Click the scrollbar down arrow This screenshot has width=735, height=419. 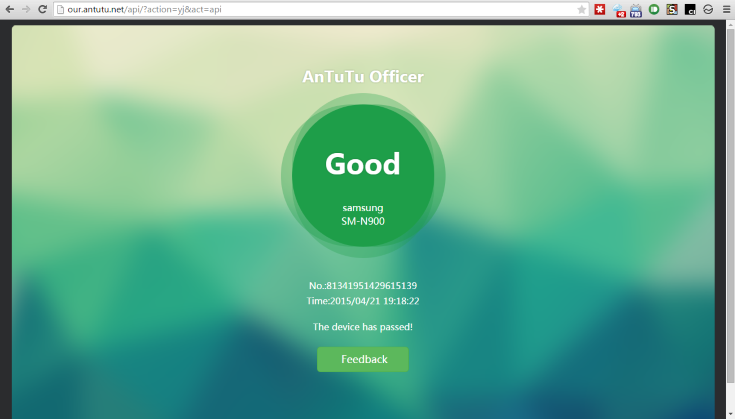point(730,415)
